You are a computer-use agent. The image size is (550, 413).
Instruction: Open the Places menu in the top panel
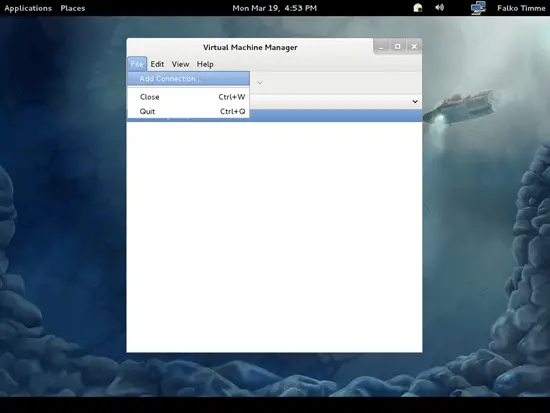[73, 8]
